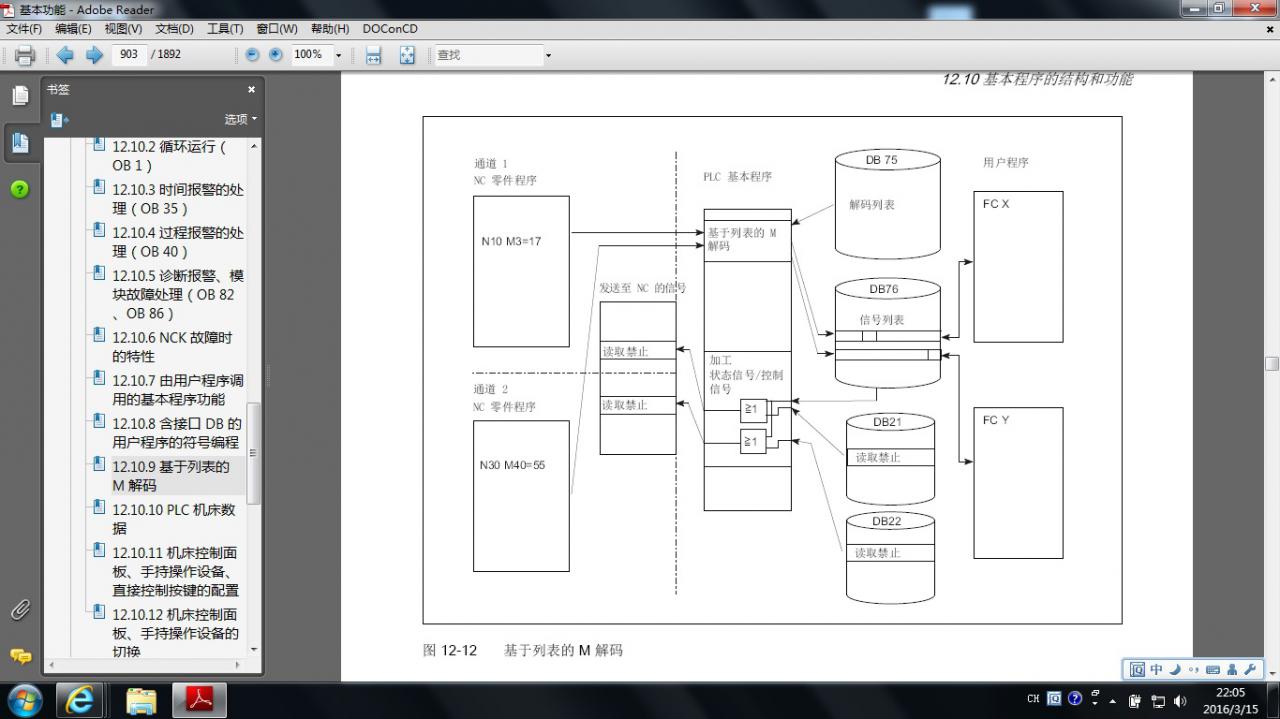This screenshot has width=1280, height=719.
Task: Zoom out with the minus icon
Action: (x=253, y=55)
